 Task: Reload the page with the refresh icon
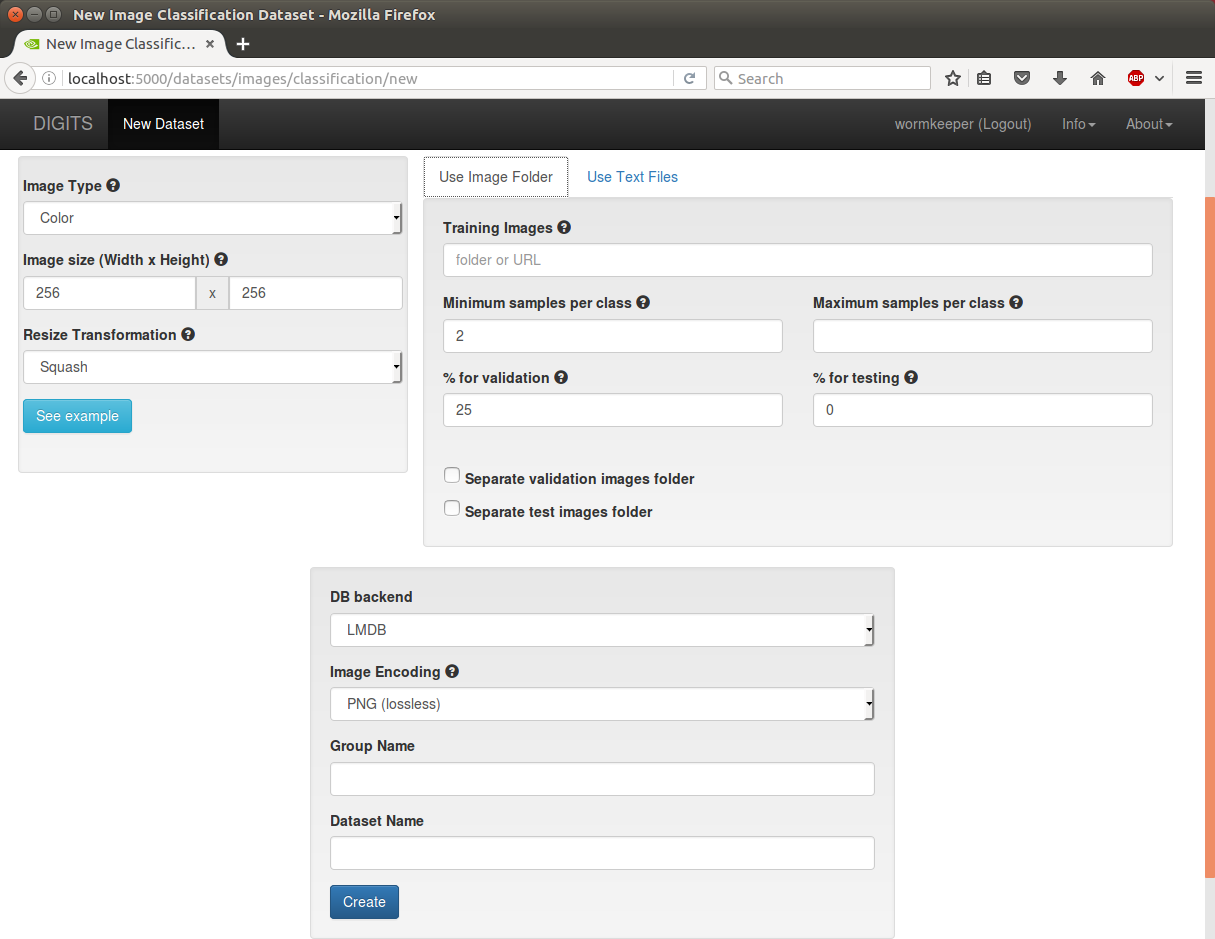689,78
